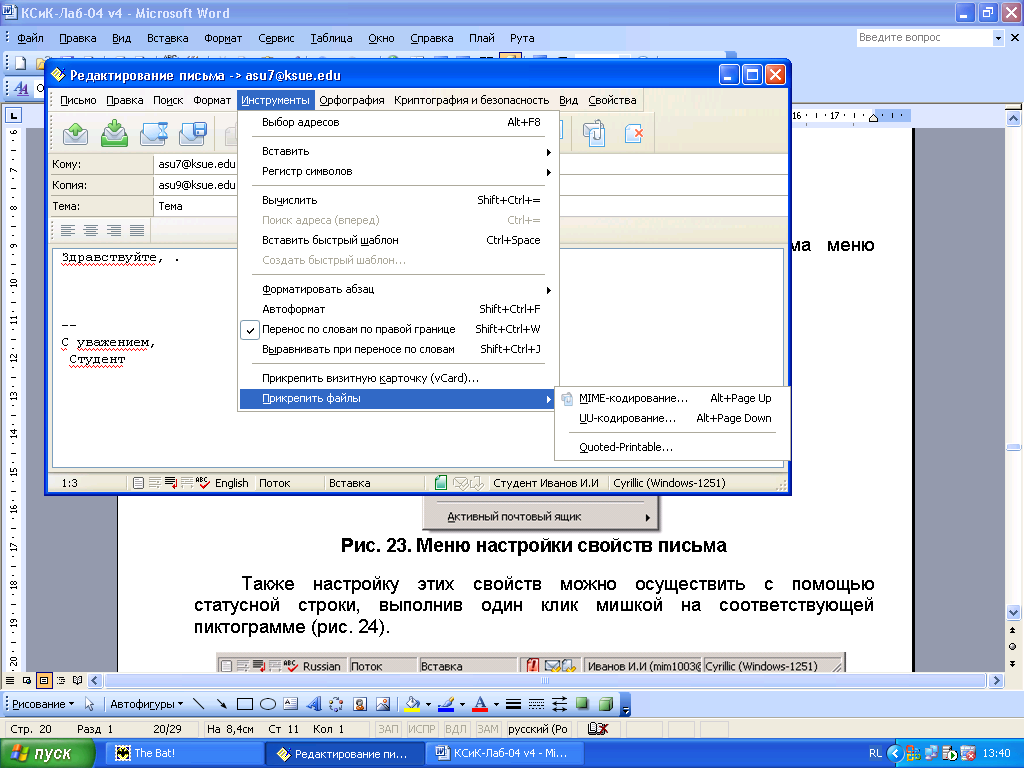Select Выбор адресов menu item
1024x768 pixels.
[398, 122]
